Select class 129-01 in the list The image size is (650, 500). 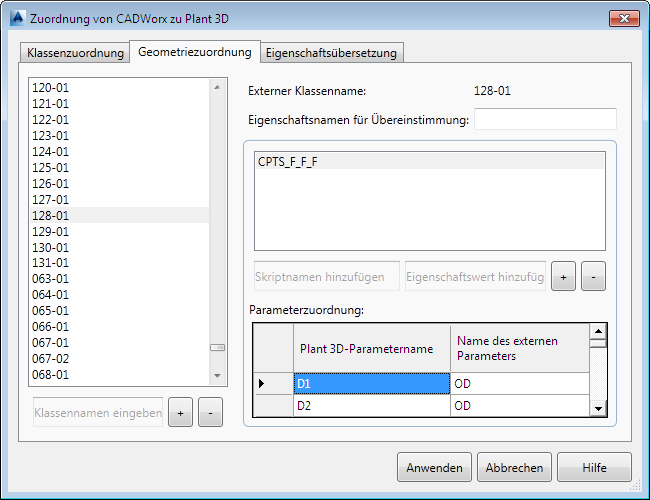[x=120, y=231]
